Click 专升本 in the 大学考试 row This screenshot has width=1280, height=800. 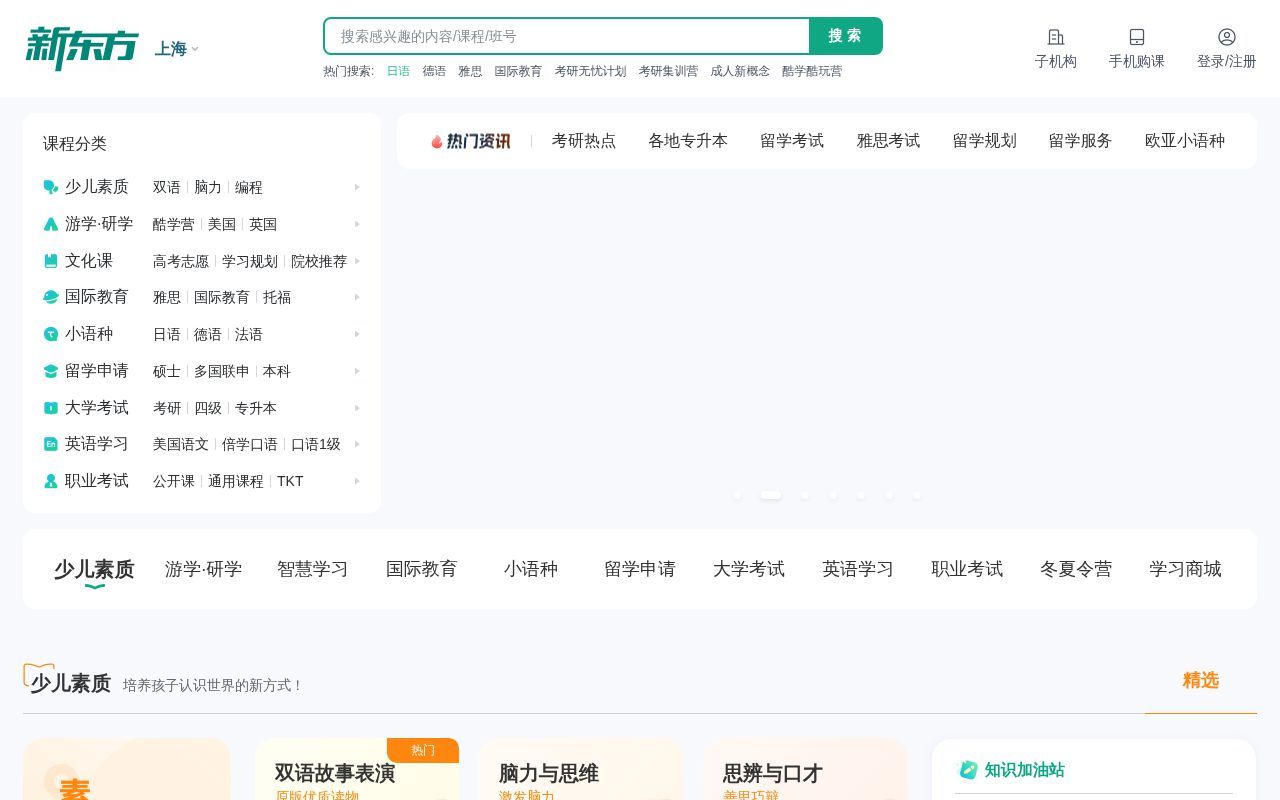256,408
